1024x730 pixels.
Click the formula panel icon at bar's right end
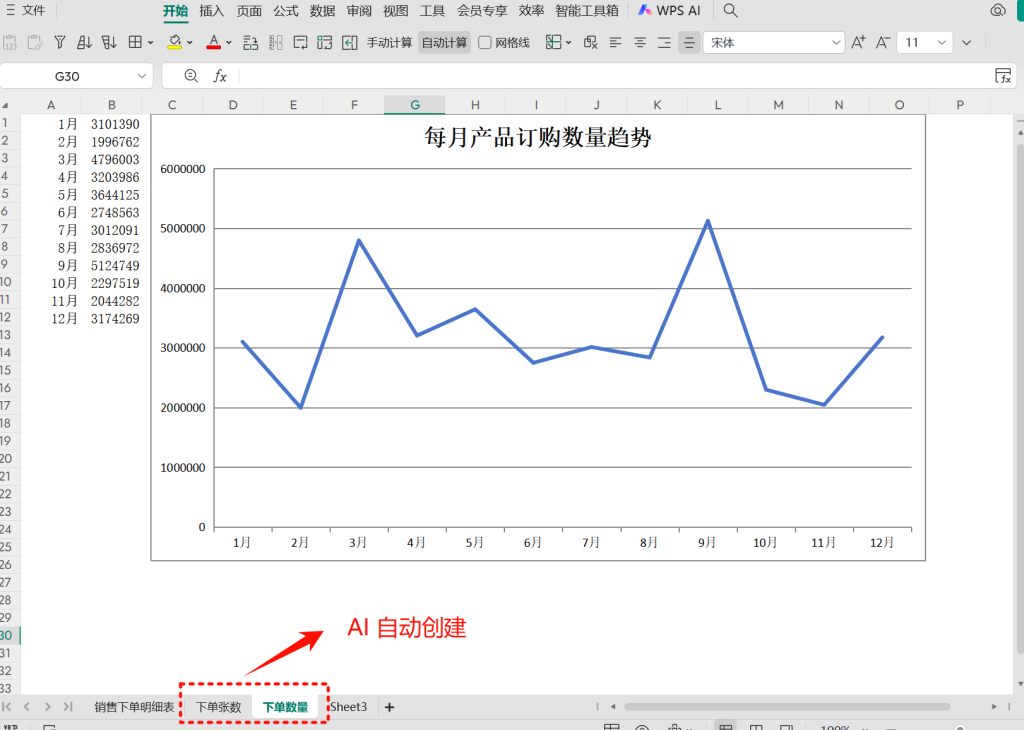point(1003,76)
